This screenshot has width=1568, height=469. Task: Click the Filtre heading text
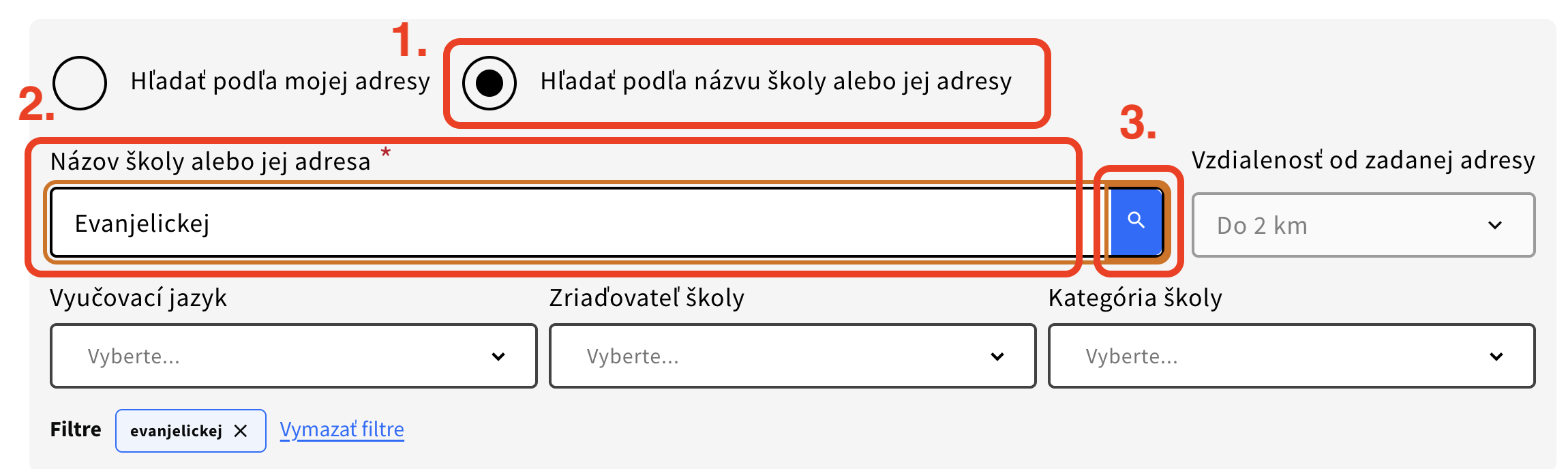pos(76,429)
